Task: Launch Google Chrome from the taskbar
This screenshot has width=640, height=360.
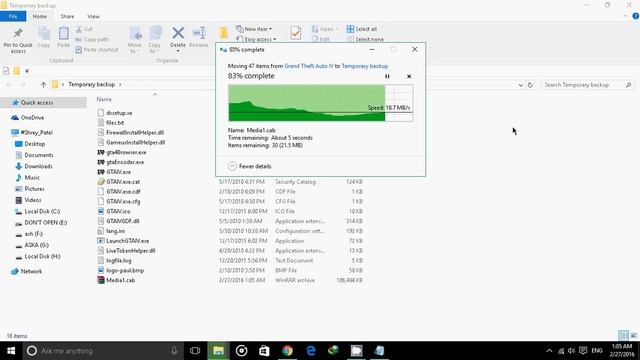Action: [x=287, y=351]
